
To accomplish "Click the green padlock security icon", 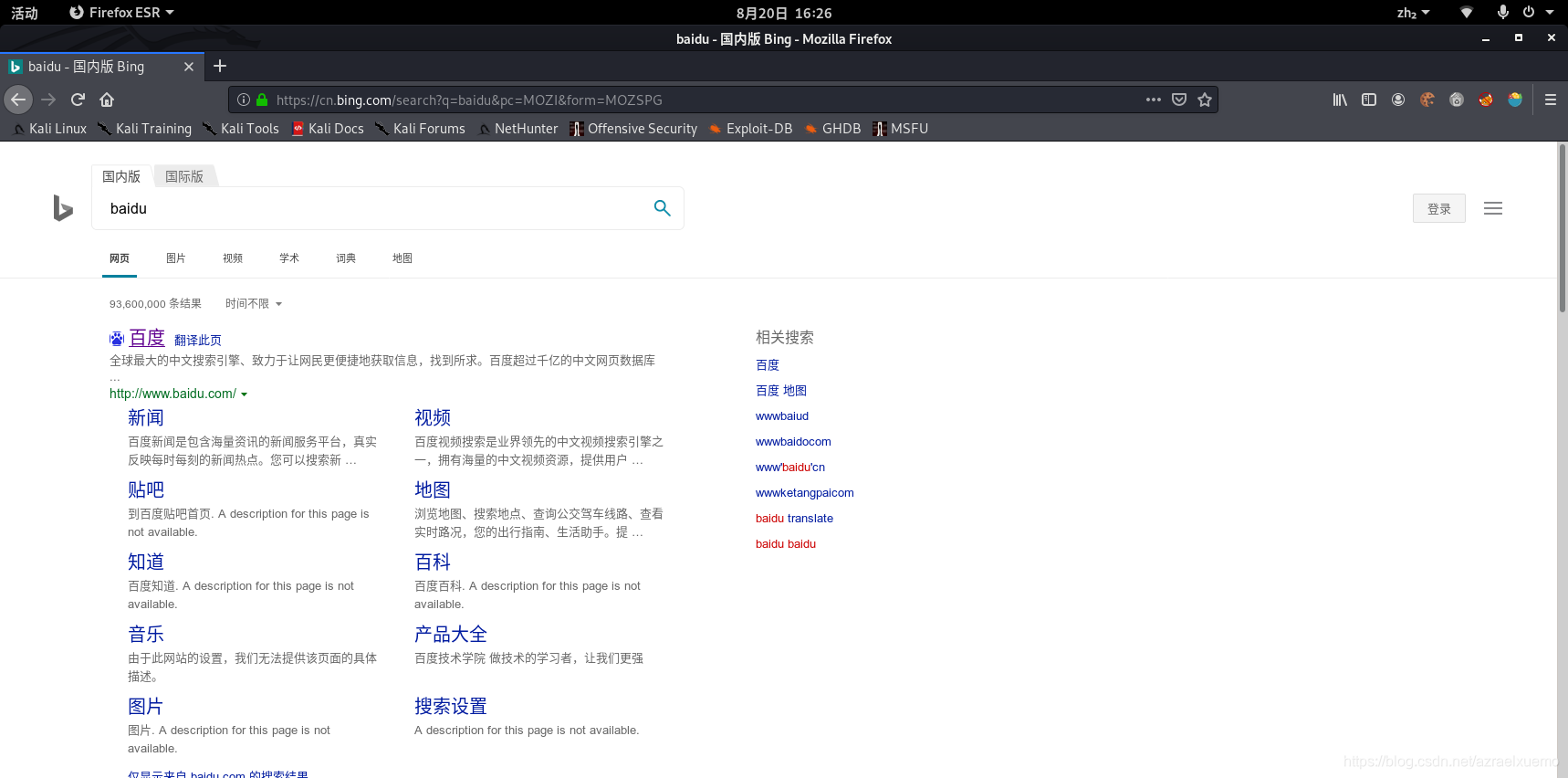I will coord(262,100).
